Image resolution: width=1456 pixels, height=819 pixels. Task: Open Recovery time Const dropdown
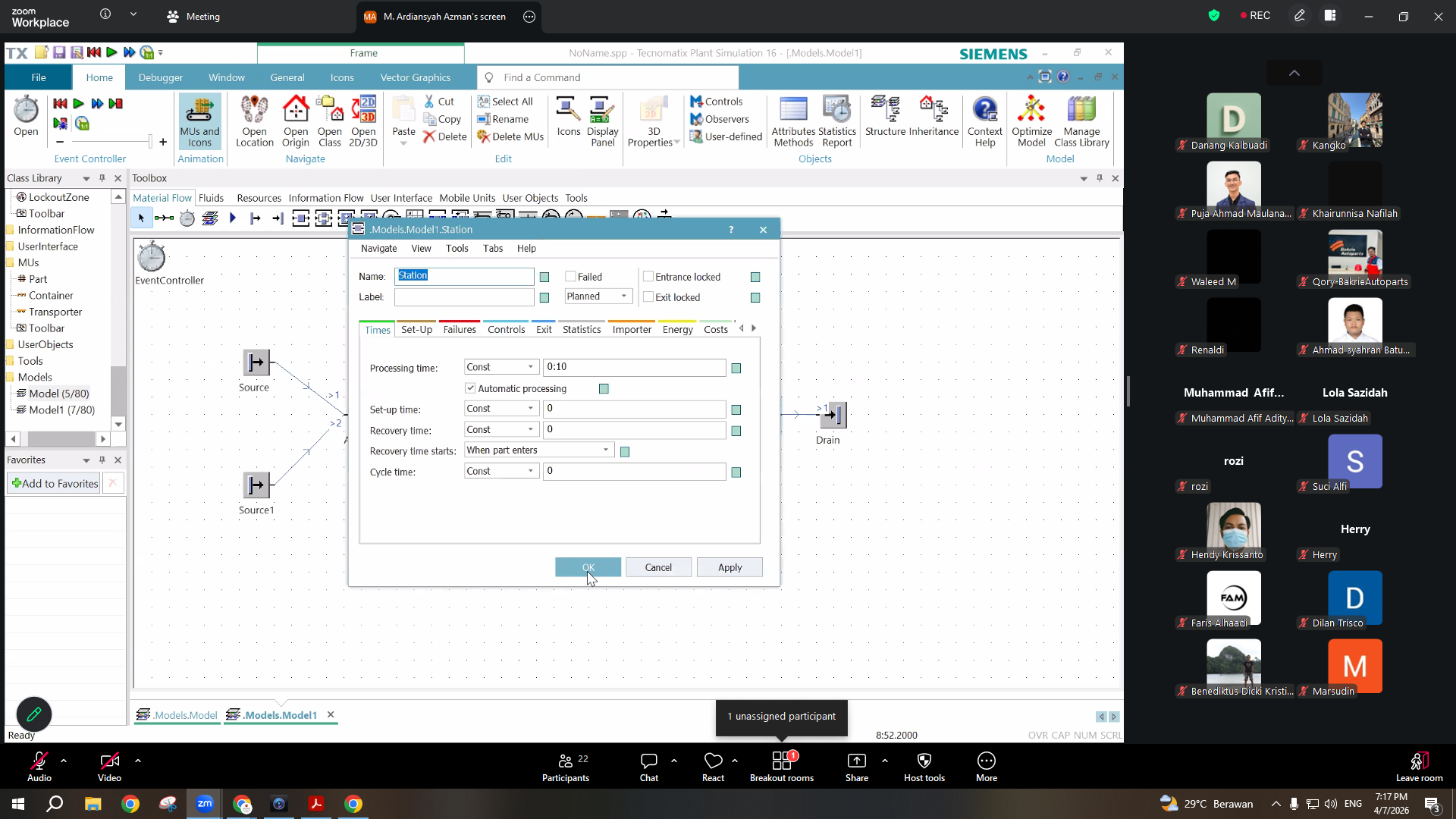501,430
